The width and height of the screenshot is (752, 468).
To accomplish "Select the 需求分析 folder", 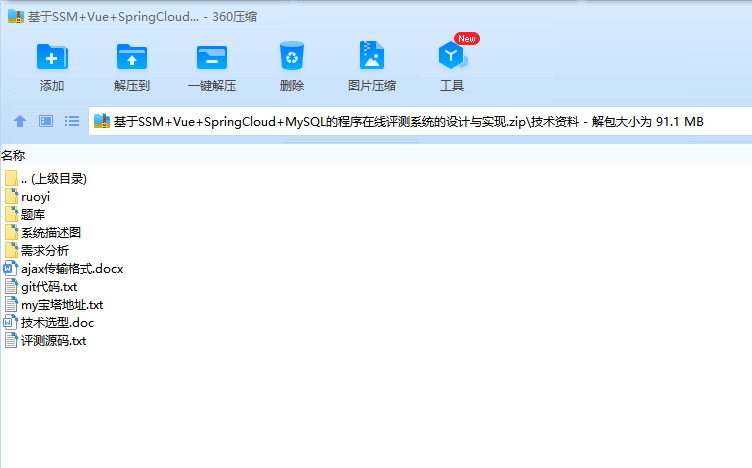I will (37, 250).
